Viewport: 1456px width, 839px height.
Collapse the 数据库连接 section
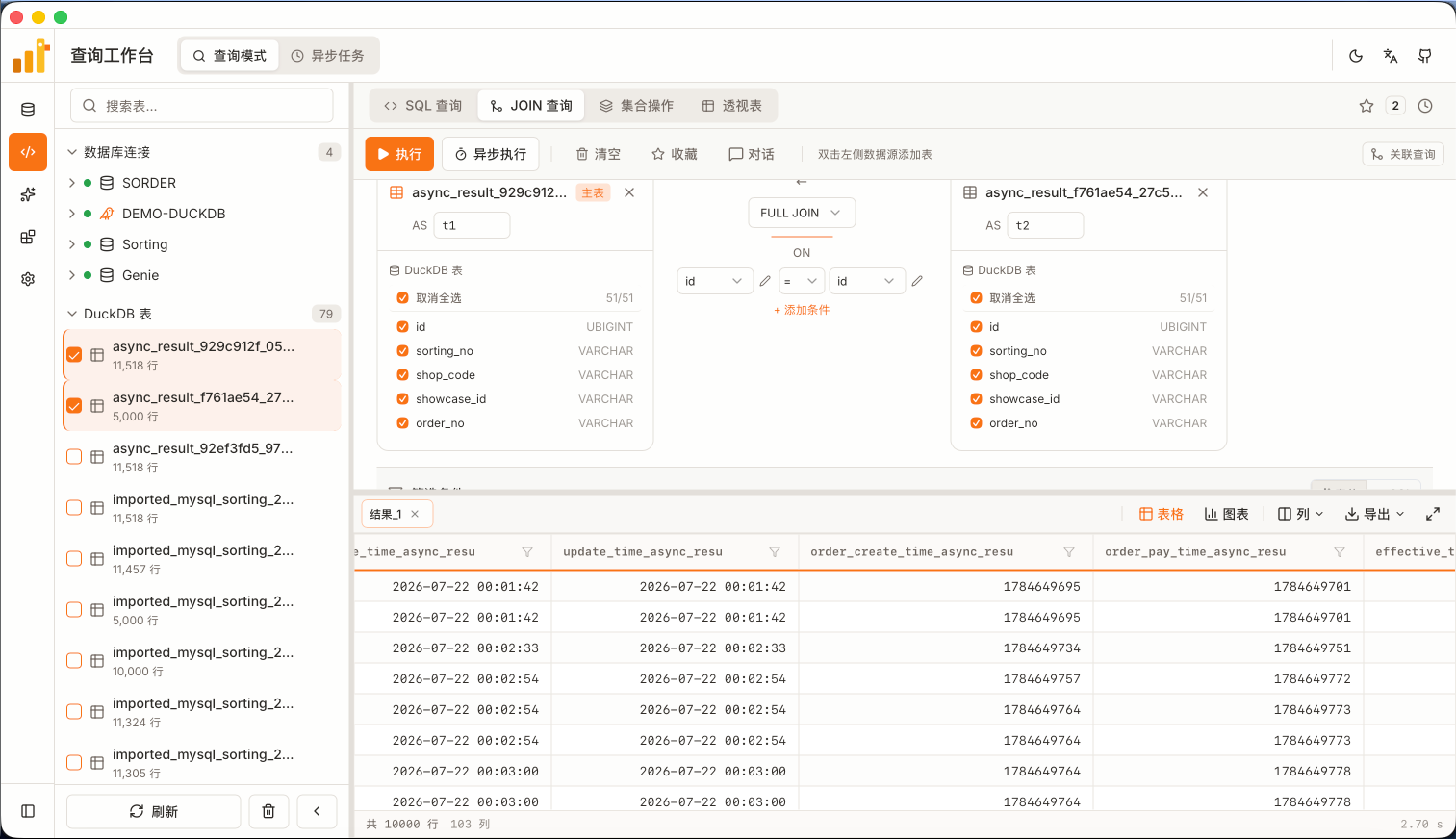[x=72, y=152]
